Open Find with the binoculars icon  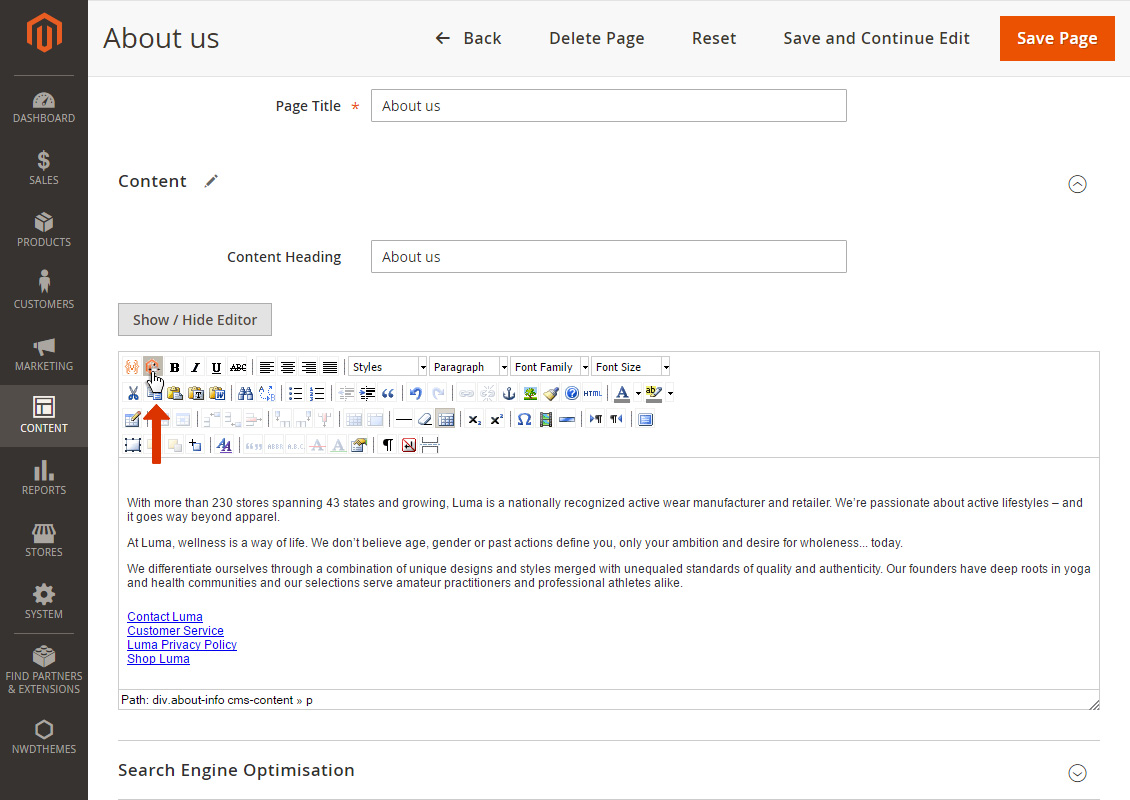point(246,393)
